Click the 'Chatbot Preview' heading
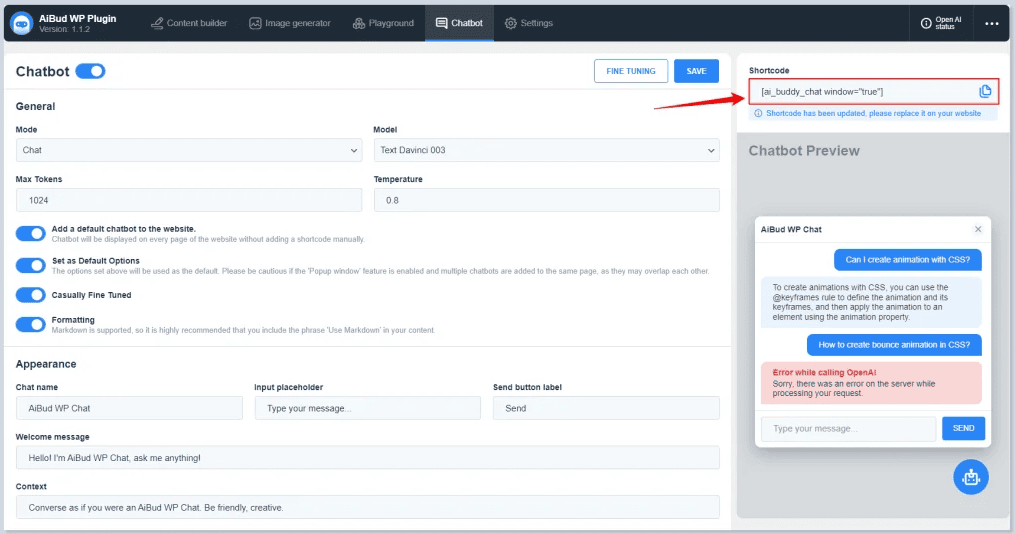This screenshot has height=534, width=1015. click(804, 151)
